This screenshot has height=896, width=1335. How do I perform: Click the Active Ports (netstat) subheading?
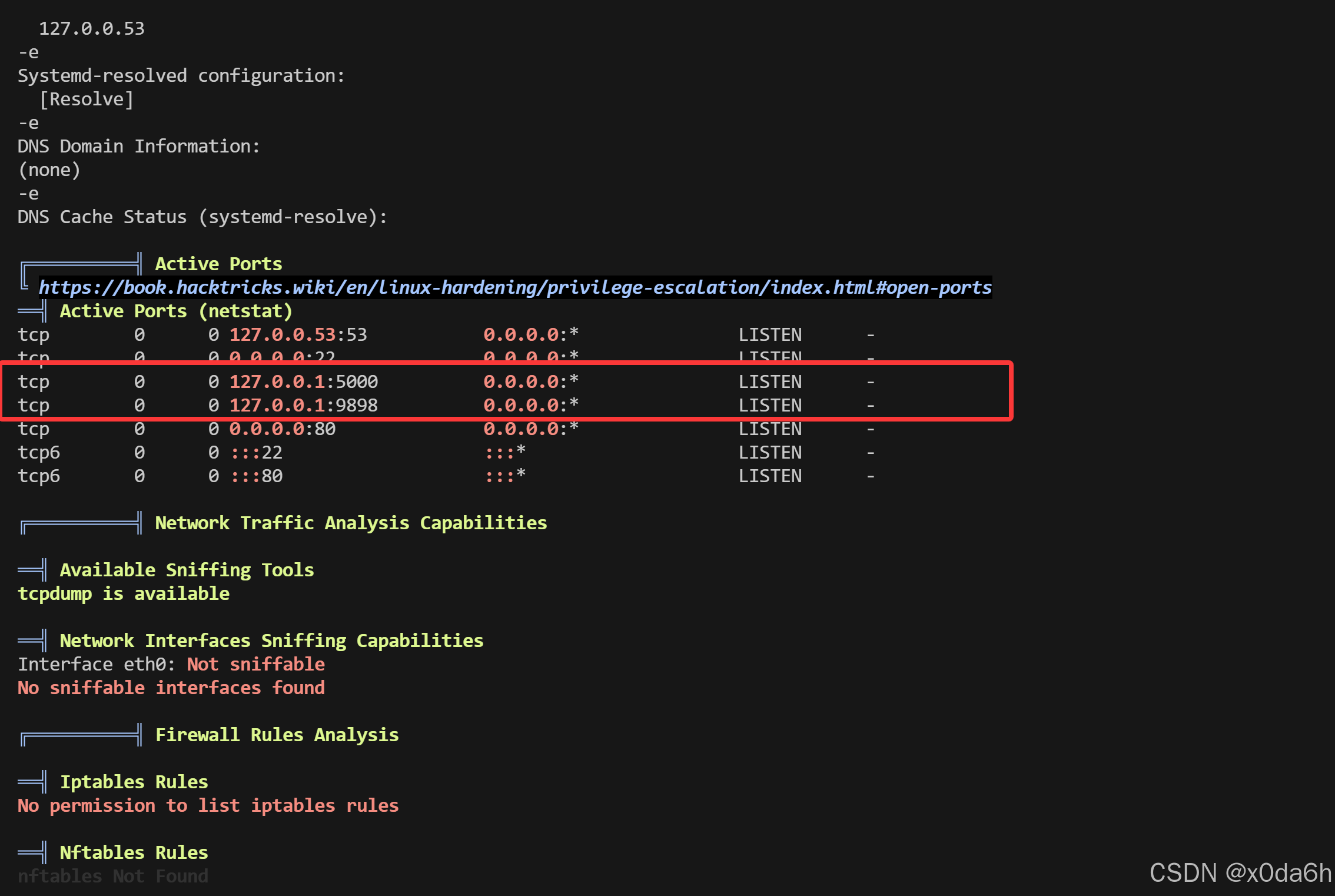pos(176,311)
